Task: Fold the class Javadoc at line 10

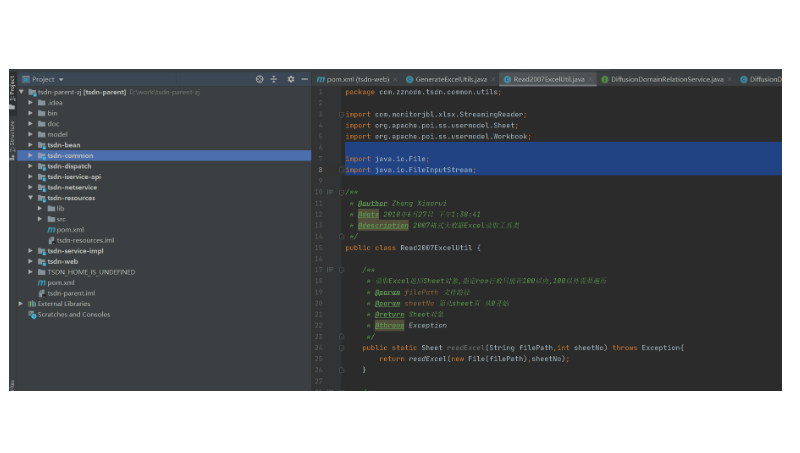Action: coord(341,192)
